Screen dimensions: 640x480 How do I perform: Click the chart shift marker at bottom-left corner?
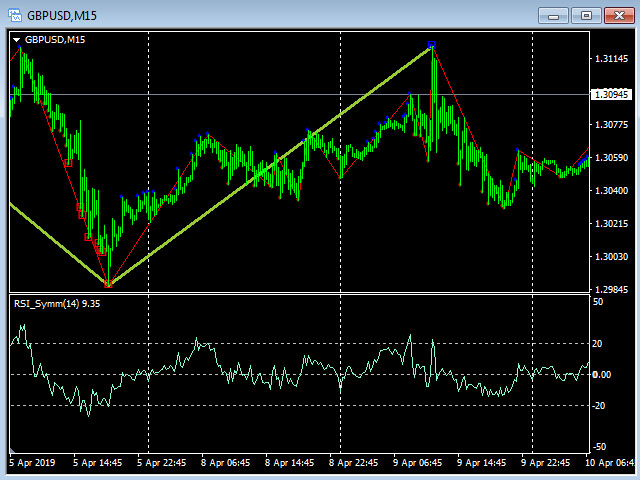point(12,450)
